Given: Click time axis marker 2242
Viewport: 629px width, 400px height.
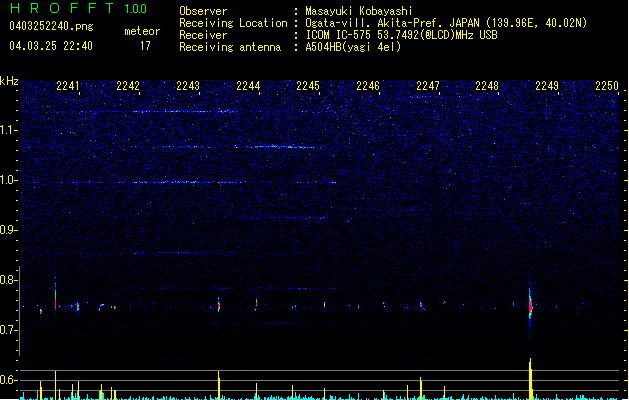Looking at the screenshot, I should point(128,85).
